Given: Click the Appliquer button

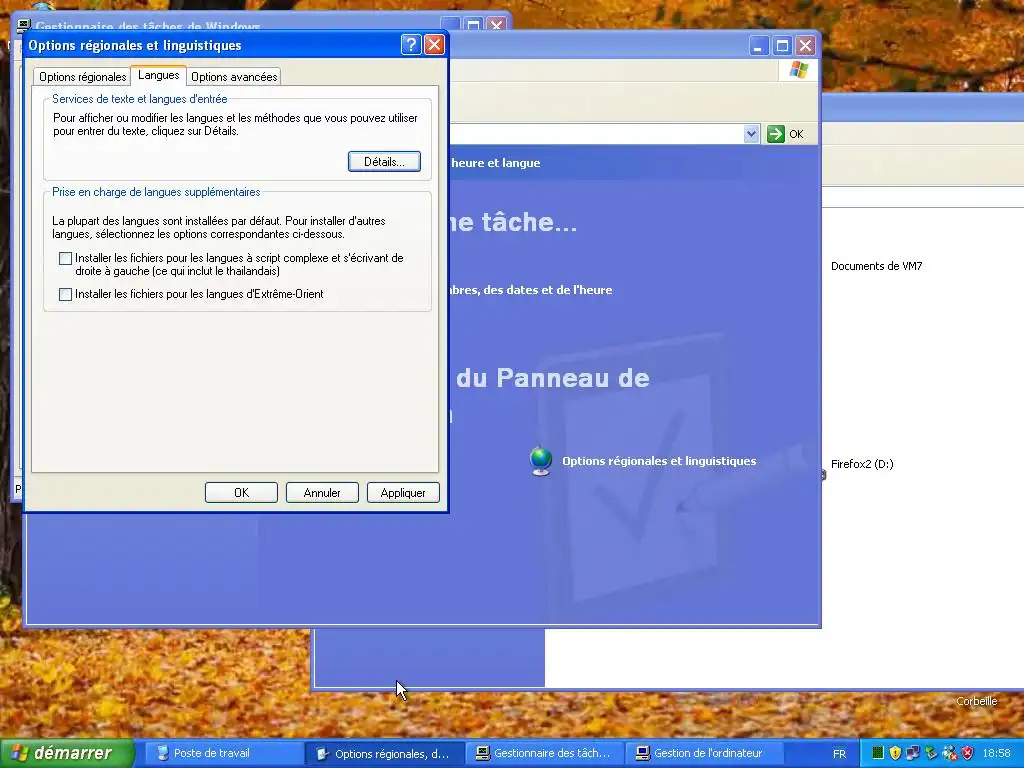Looking at the screenshot, I should coord(403,492).
